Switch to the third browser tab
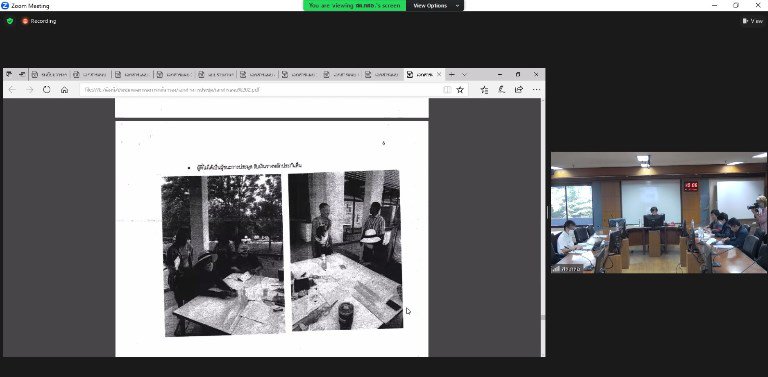This screenshot has height=377, width=768. 133,74
